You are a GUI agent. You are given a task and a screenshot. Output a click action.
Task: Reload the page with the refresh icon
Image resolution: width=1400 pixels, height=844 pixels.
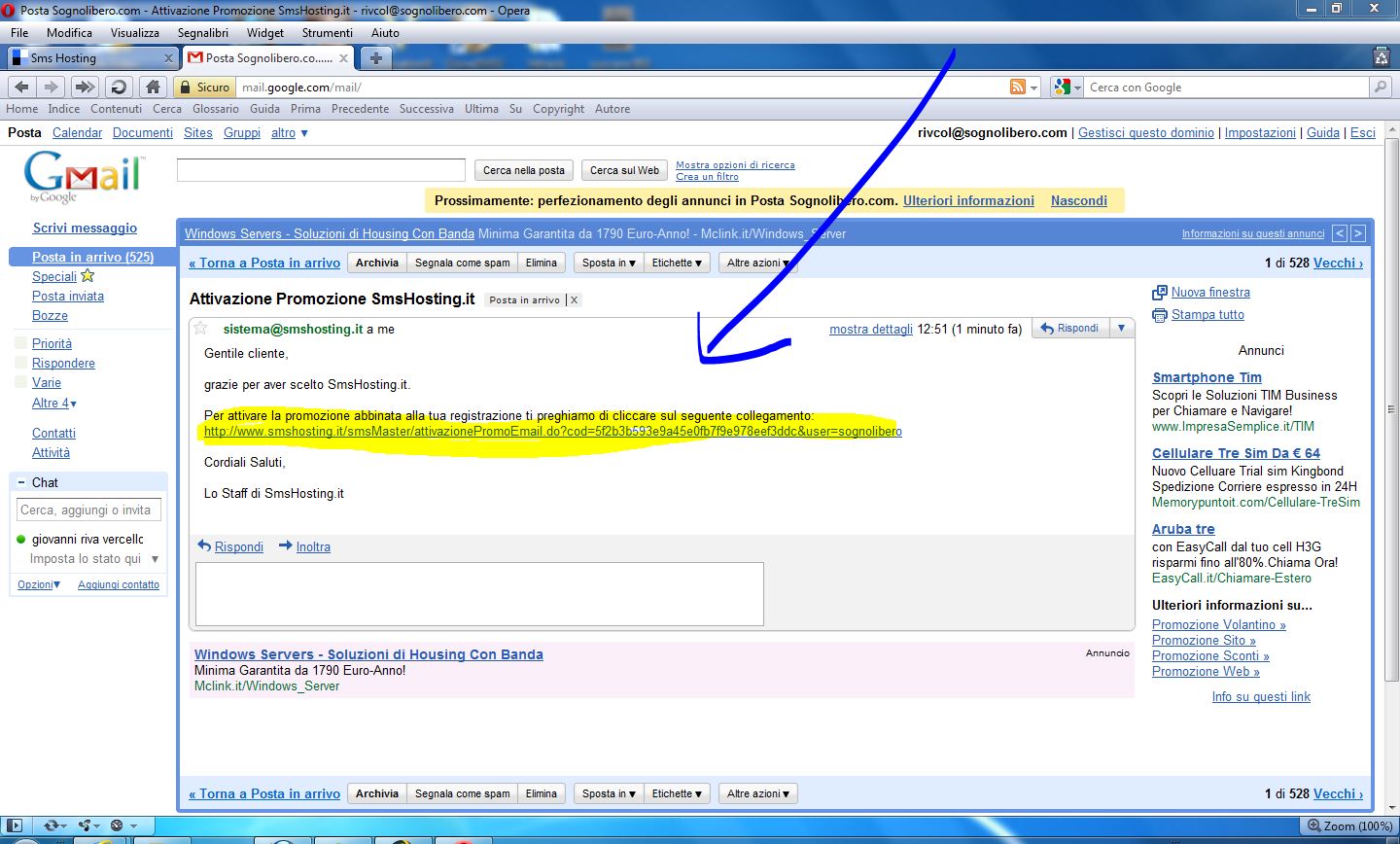[119, 87]
